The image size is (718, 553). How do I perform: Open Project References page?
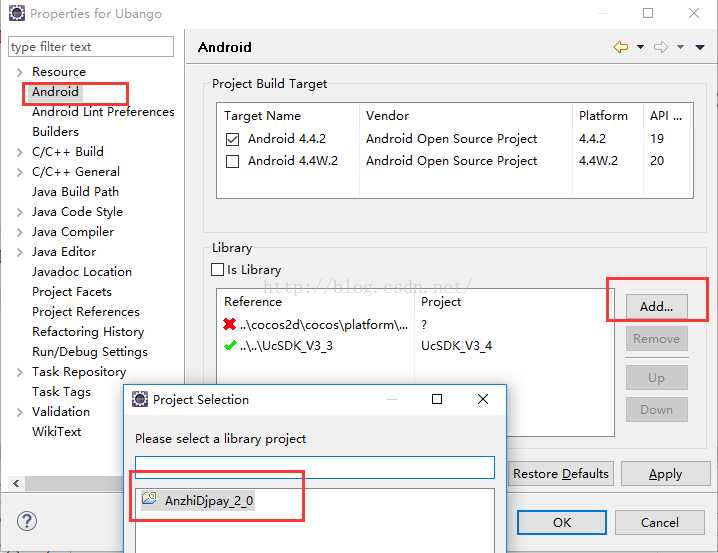coord(86,312)
